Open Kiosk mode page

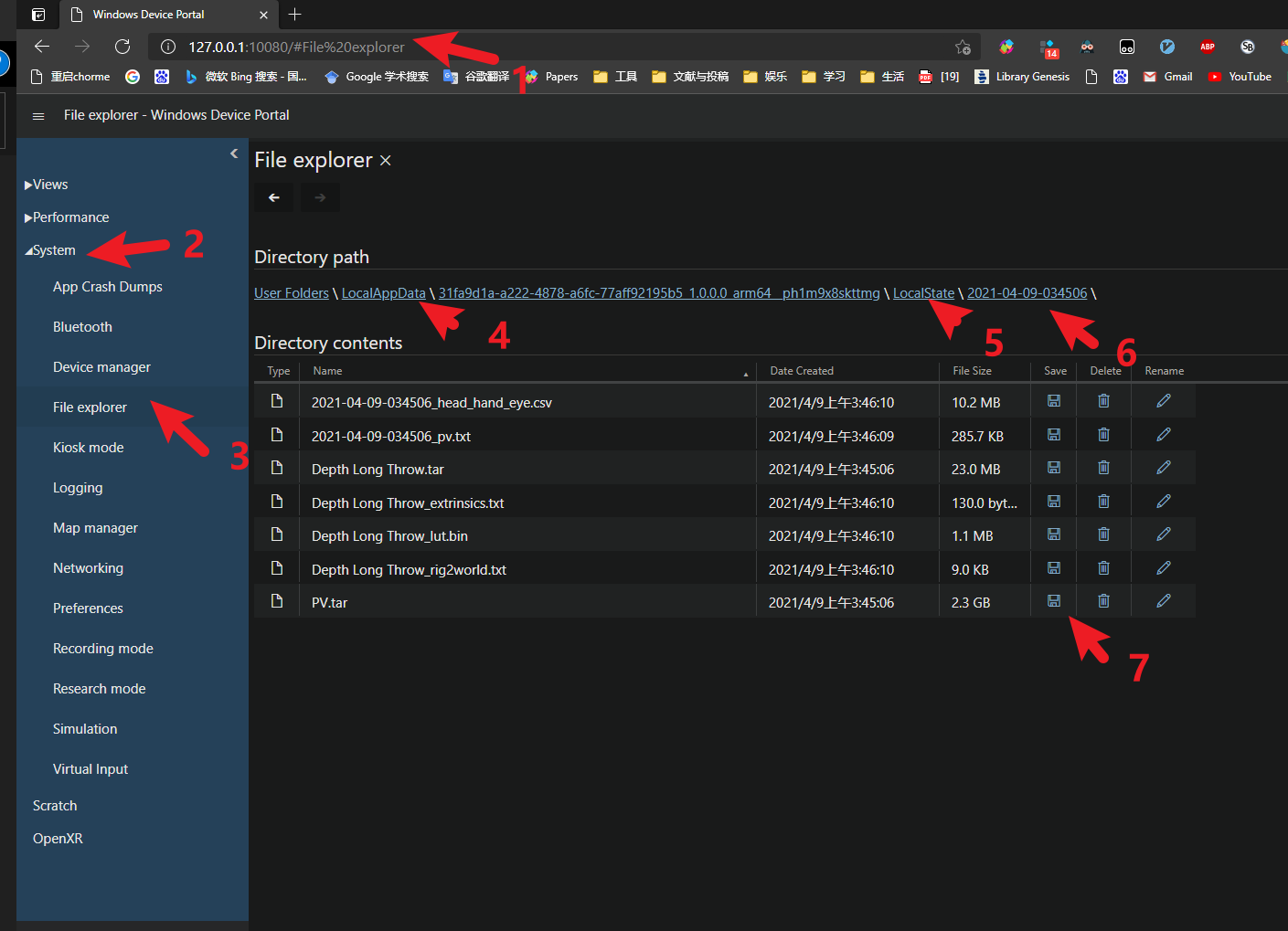point(88,448)
